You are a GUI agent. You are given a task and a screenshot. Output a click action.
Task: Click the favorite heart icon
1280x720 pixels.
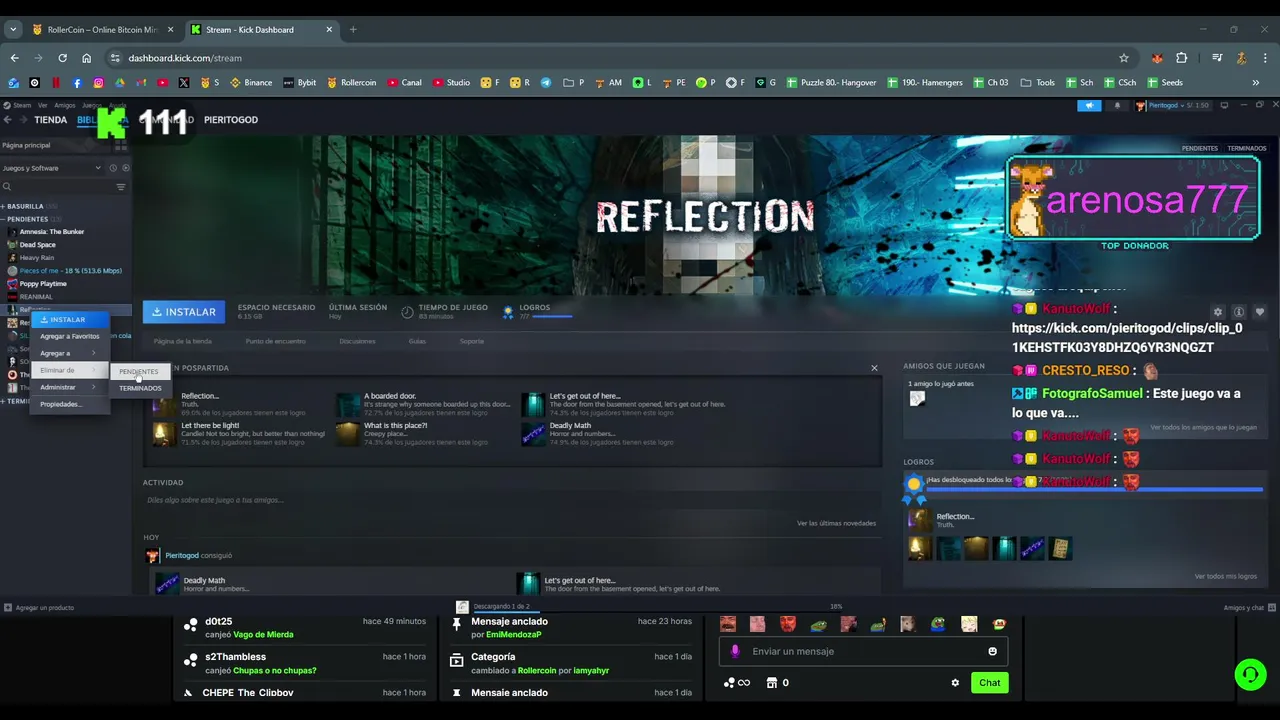(x=1259, y=312)
